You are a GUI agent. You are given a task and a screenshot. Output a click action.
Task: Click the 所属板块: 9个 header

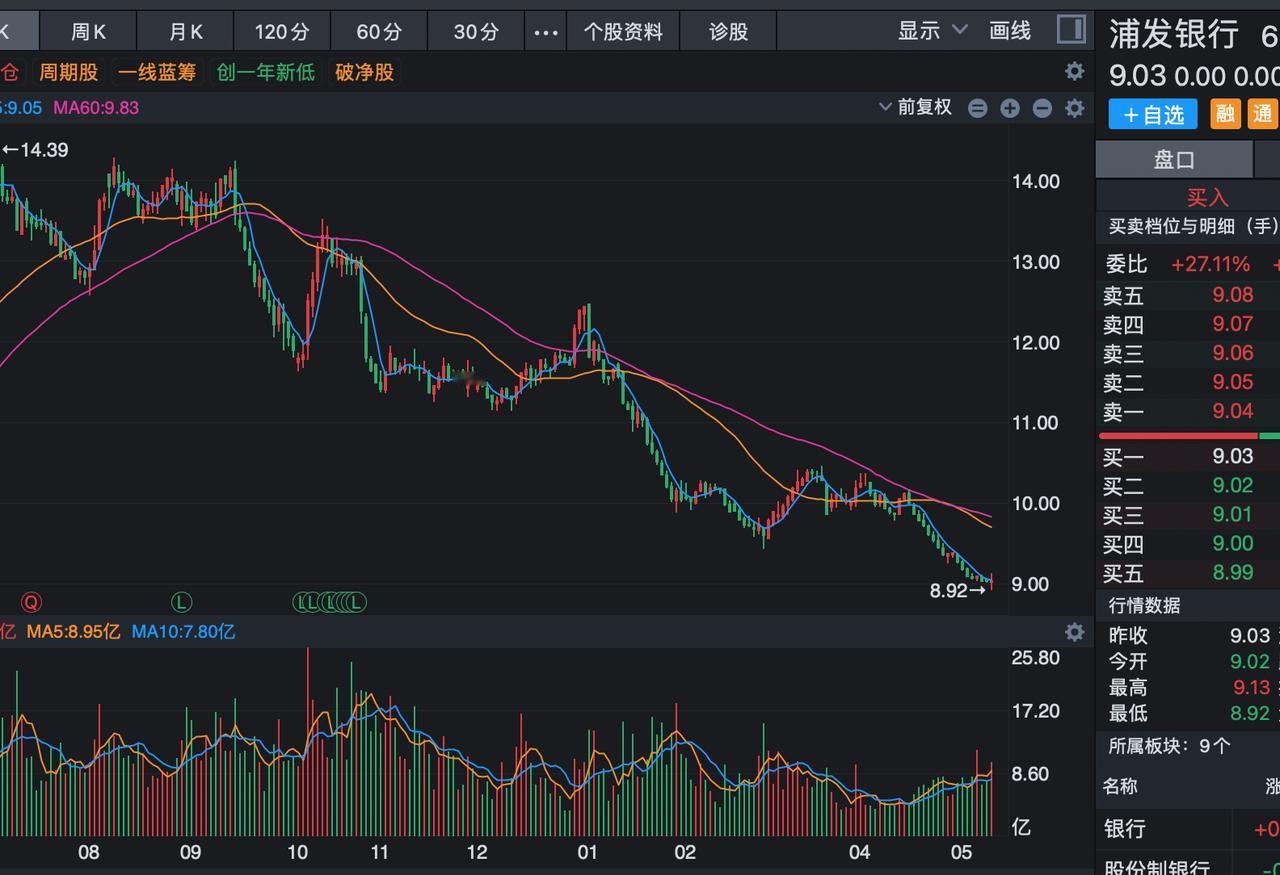tap(1169, 745)
